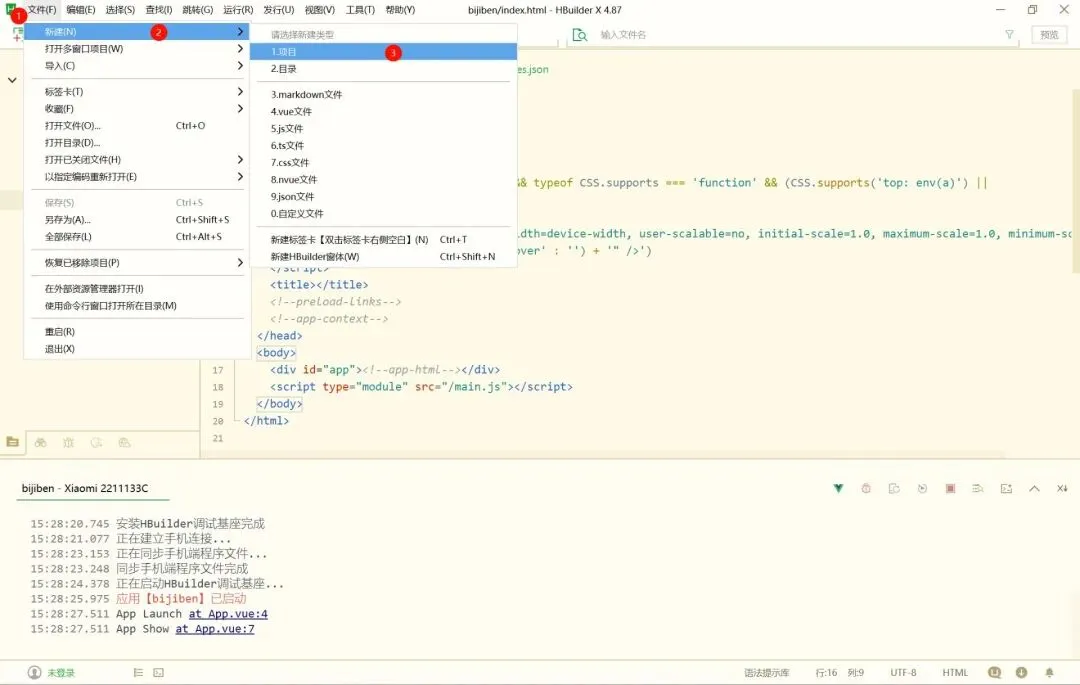Click 另存为(A)... menu entry
The image size is (1080, 685).
point(137,220)
